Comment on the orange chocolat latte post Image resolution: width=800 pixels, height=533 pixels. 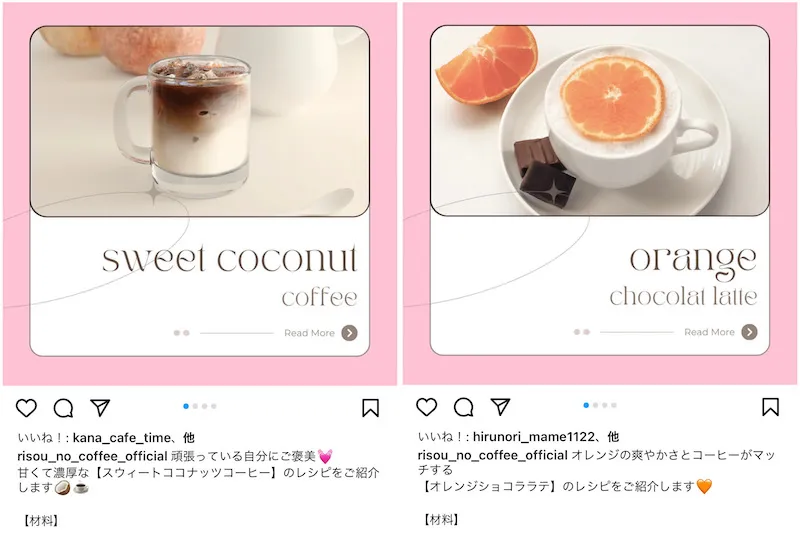pos(463,407)
